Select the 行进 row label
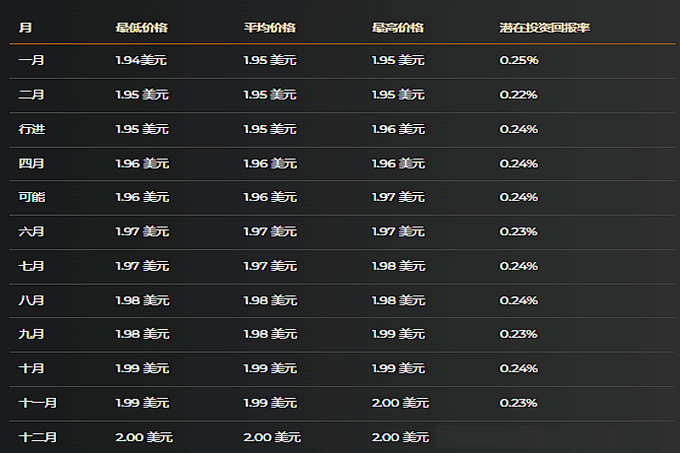The width and height of the screenshot is (680, 453). click(31, 129)
